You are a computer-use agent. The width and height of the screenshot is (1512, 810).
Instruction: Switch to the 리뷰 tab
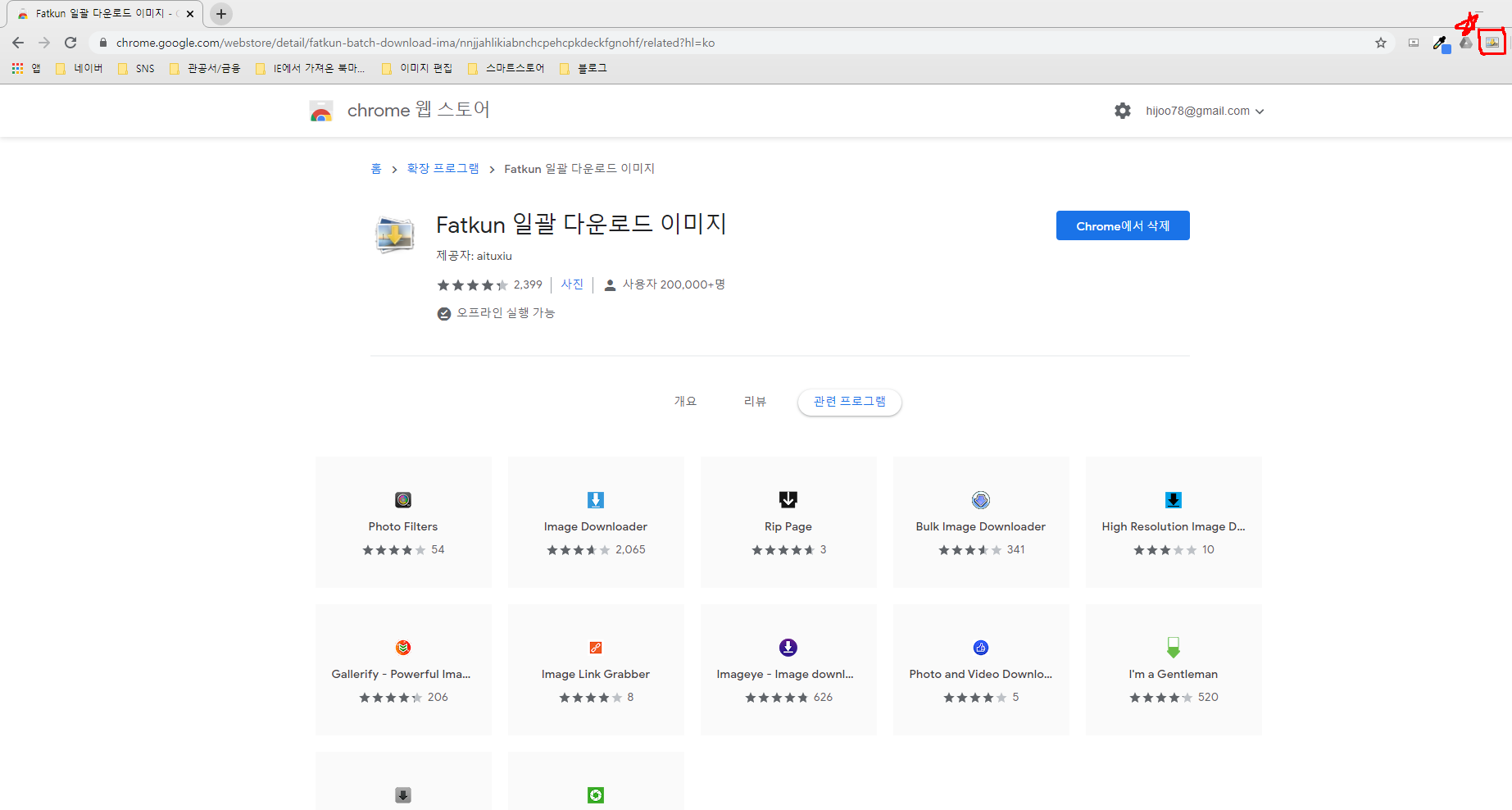point(755,401)
